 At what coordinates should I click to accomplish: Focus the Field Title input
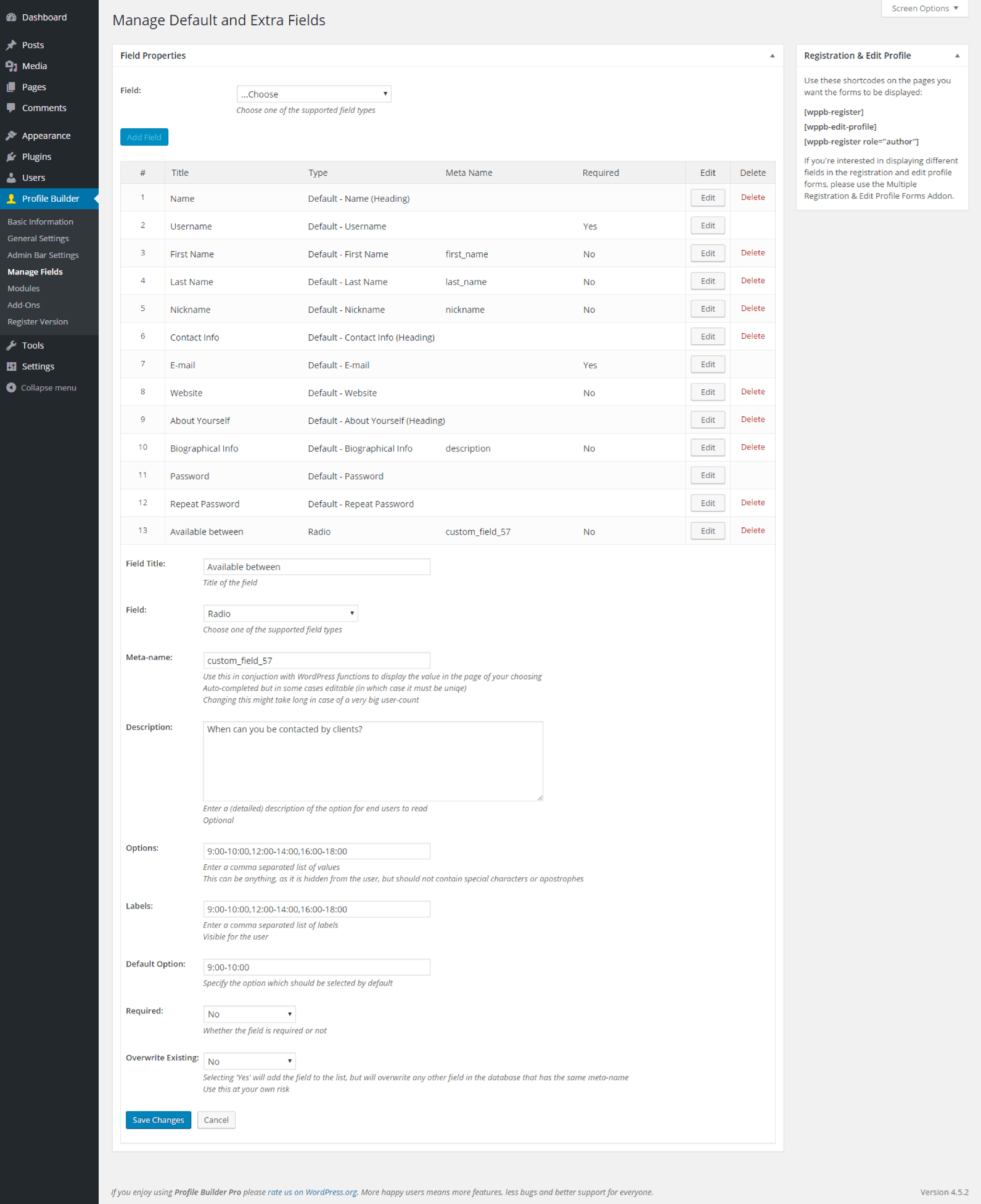[x=317, y=567]
